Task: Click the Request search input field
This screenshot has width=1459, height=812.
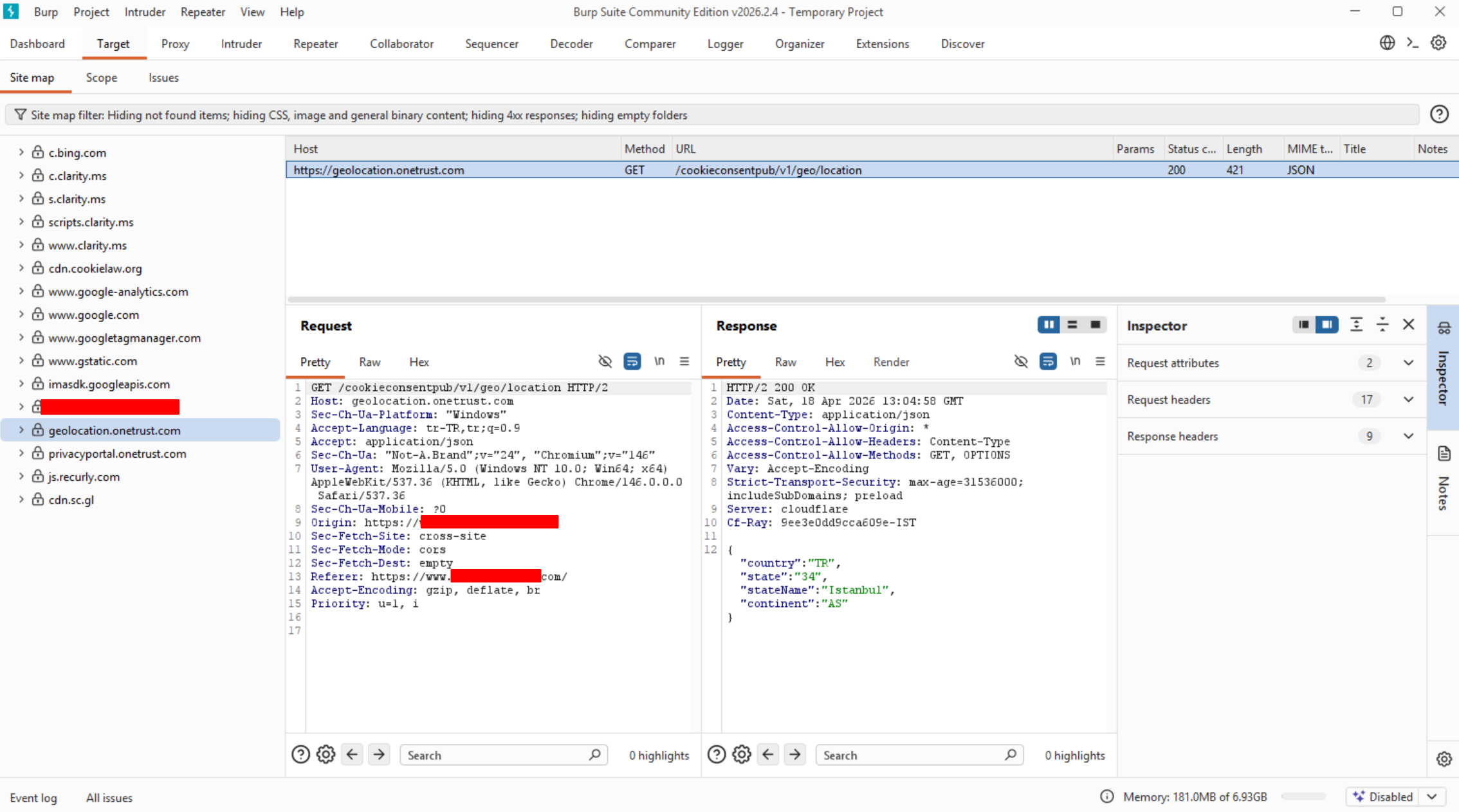Action: [x=504, y=755]
